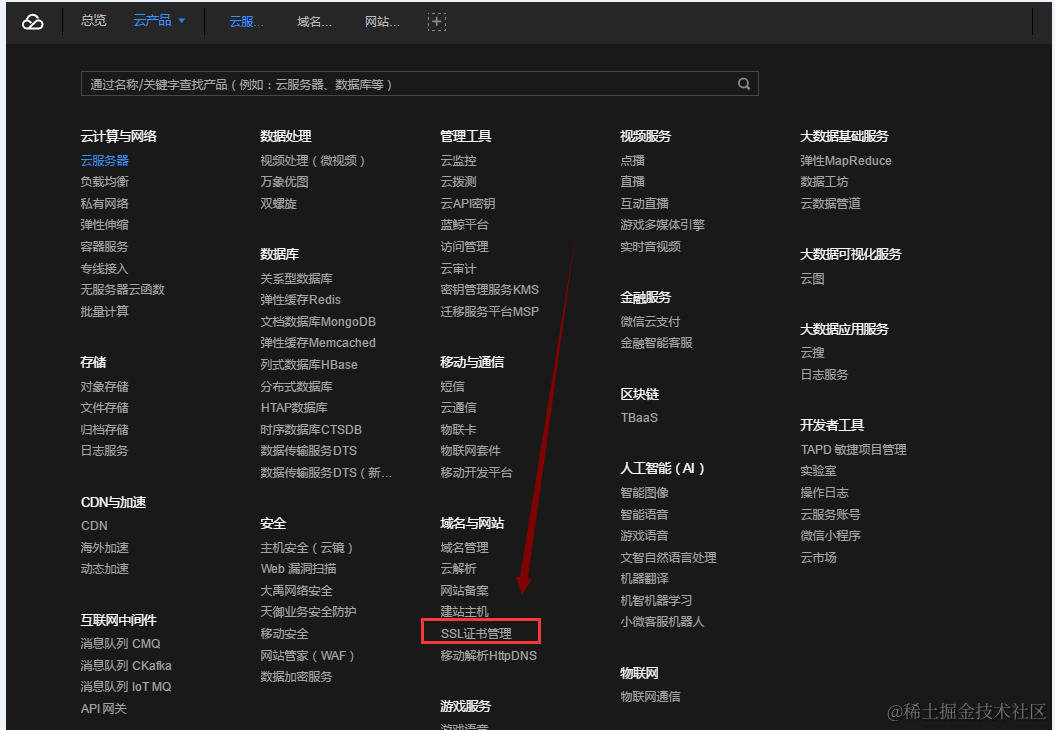Open 弹性缓存Redis link
Viewport: 1055px width, 730px height.
(x=301, y=299)
